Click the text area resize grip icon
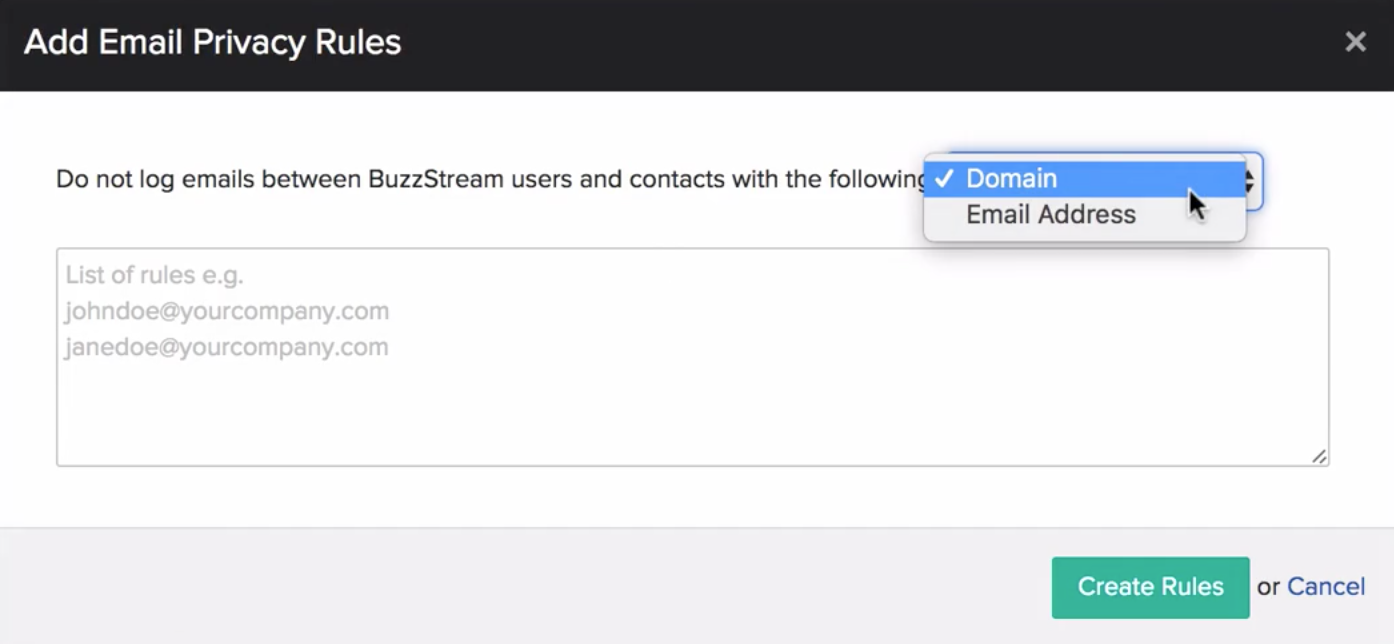 coord(1319,456)
